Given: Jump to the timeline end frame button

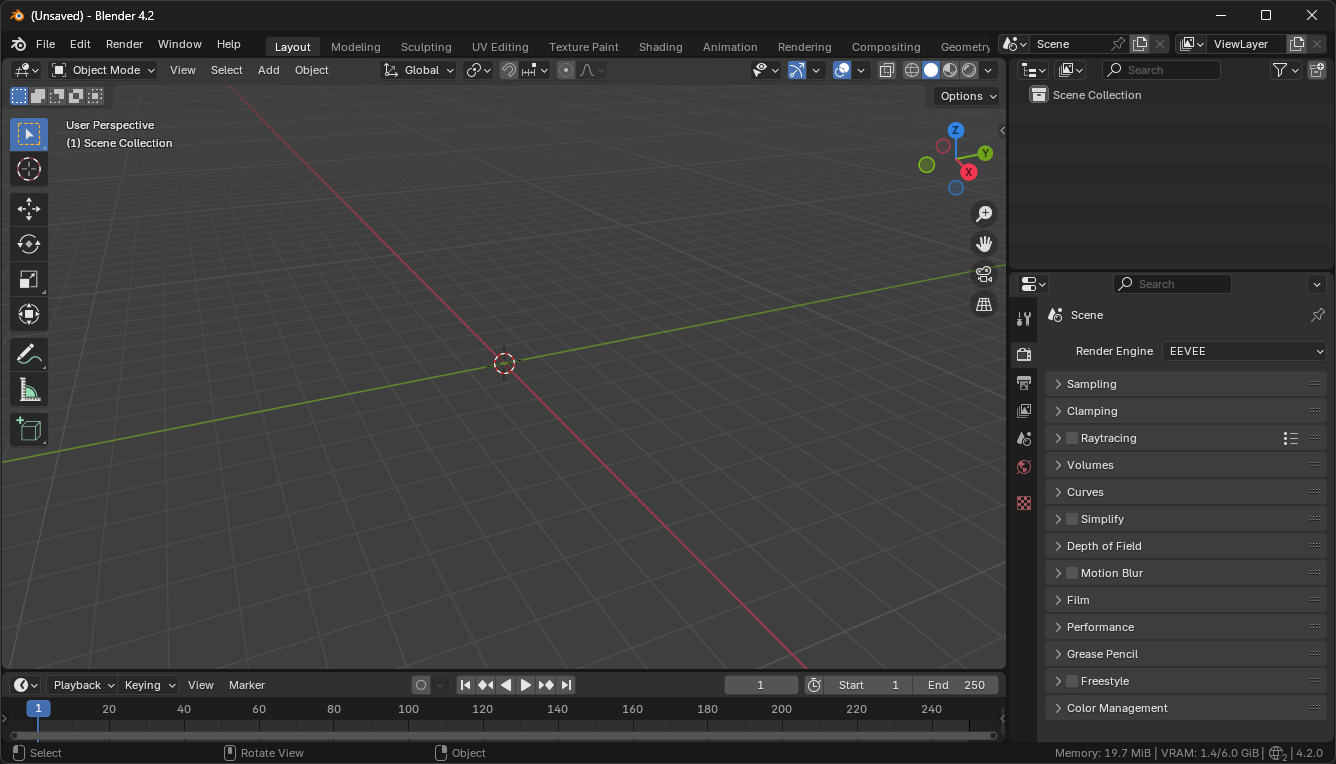Looking at the screenshot, I should 566,685.
